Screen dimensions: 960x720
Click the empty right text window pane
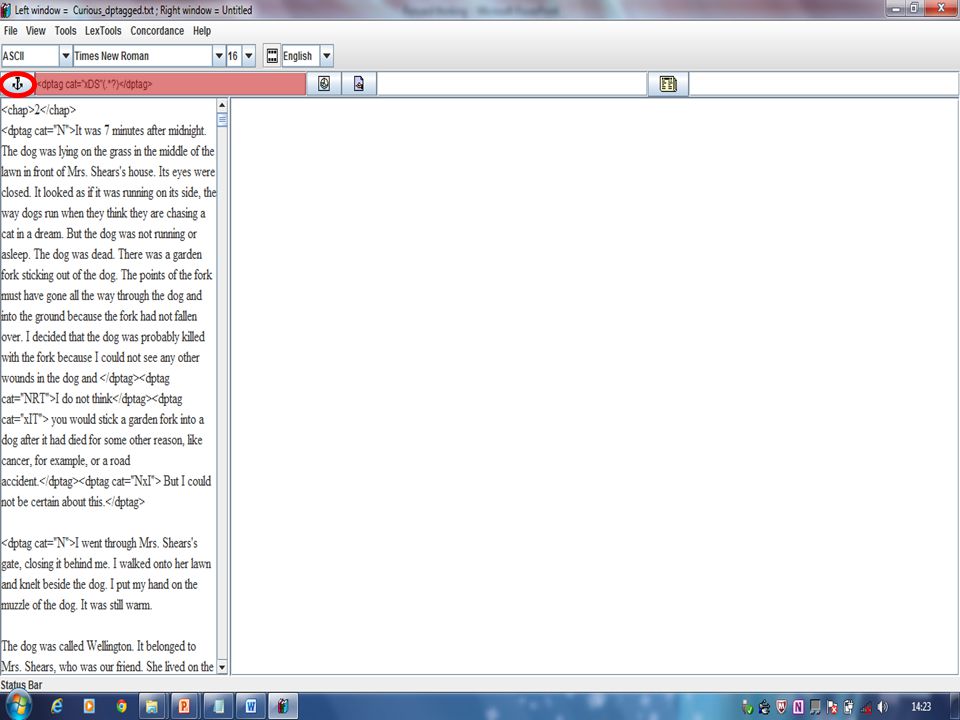(594, 386)
